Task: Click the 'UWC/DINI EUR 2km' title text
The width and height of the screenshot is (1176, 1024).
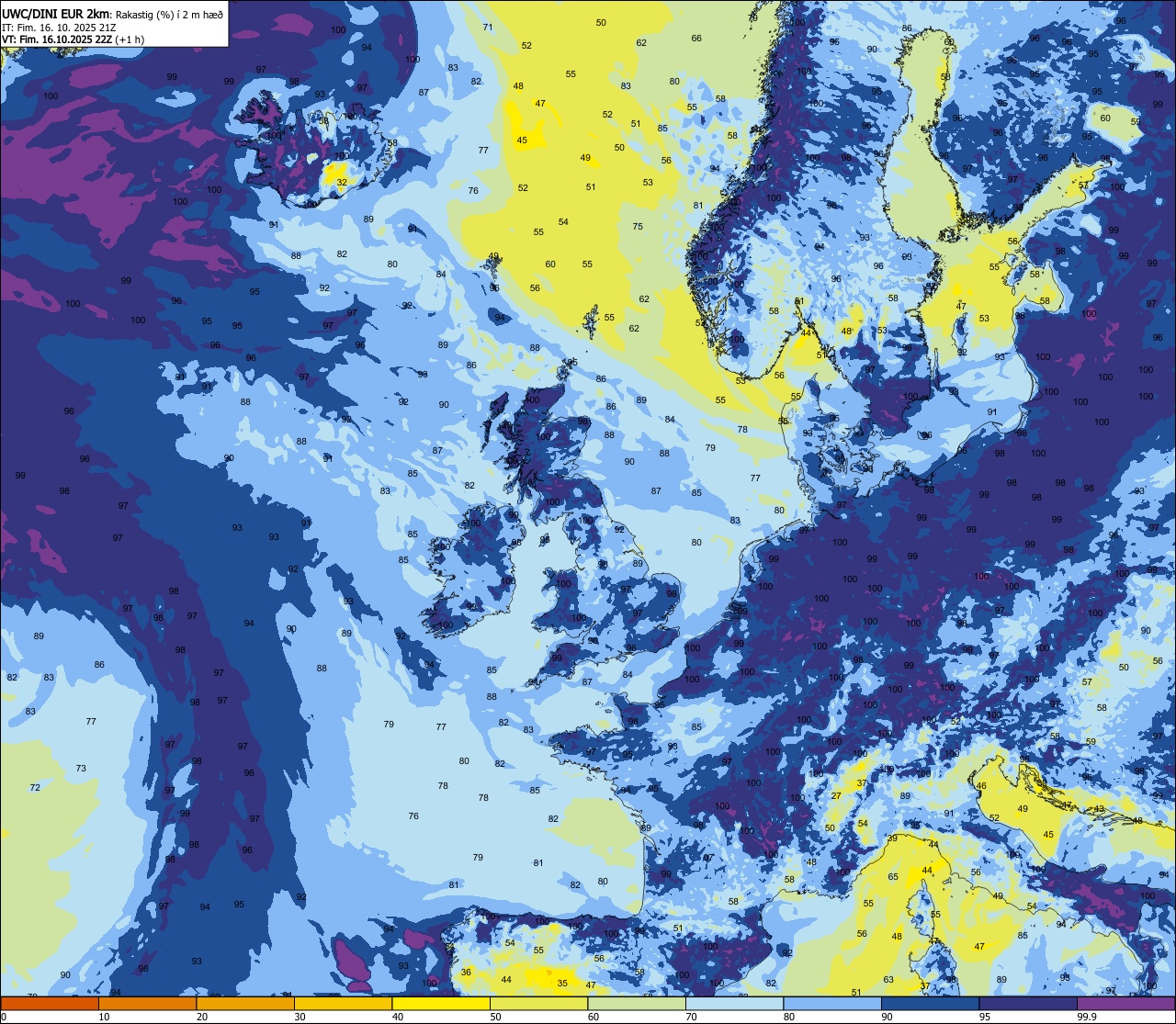Action: click(x=57, y=14)
